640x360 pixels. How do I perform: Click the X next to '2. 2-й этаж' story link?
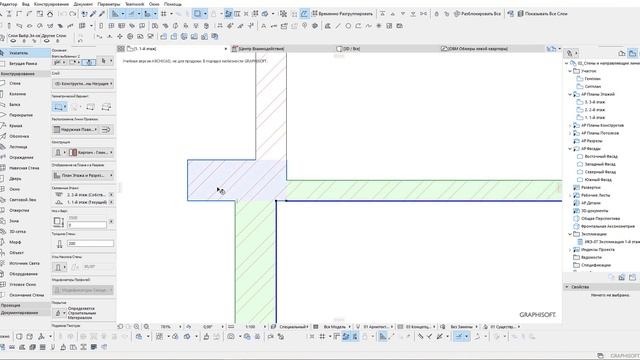[x=111, y=195]
